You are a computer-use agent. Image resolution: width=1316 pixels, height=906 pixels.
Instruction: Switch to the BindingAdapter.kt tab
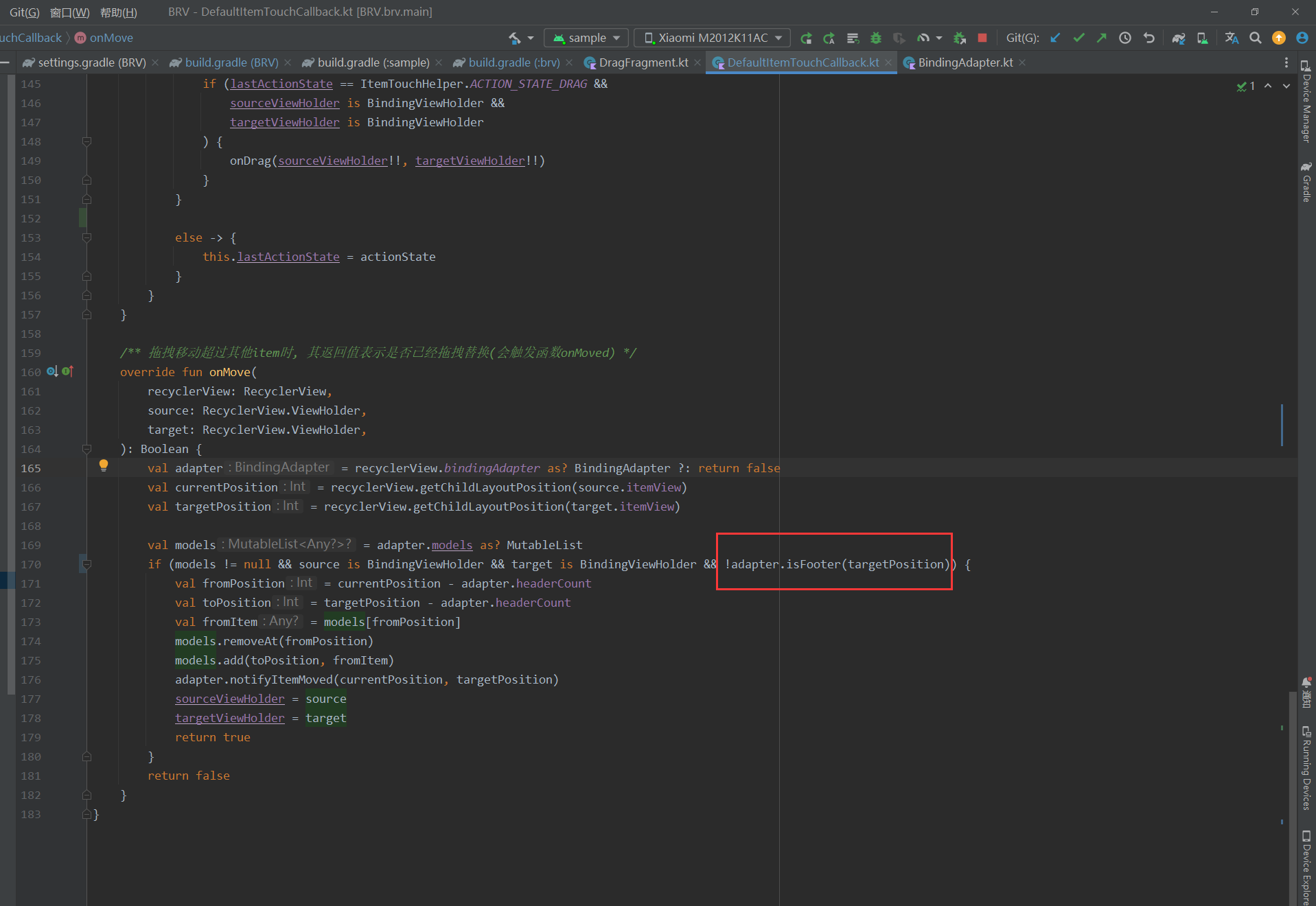964,62
